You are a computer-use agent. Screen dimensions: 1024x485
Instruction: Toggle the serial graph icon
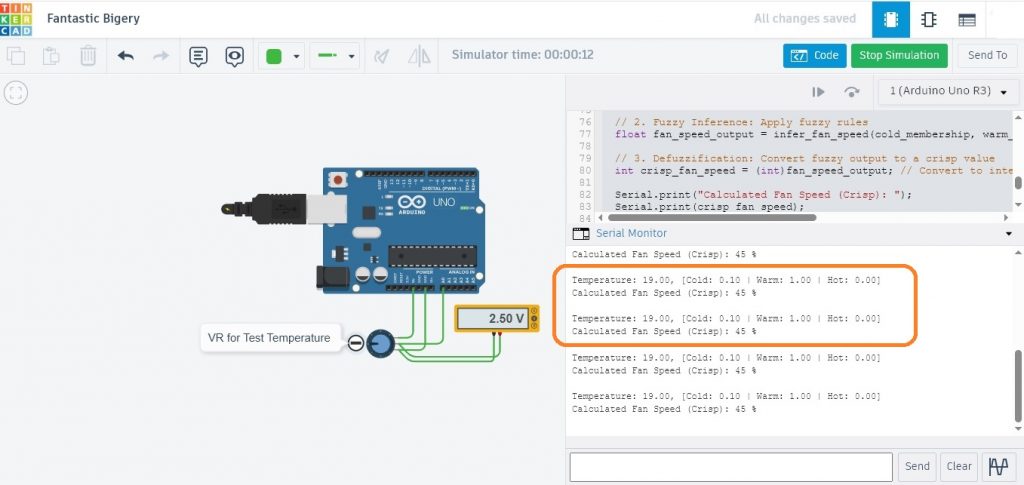pos(999,467)
